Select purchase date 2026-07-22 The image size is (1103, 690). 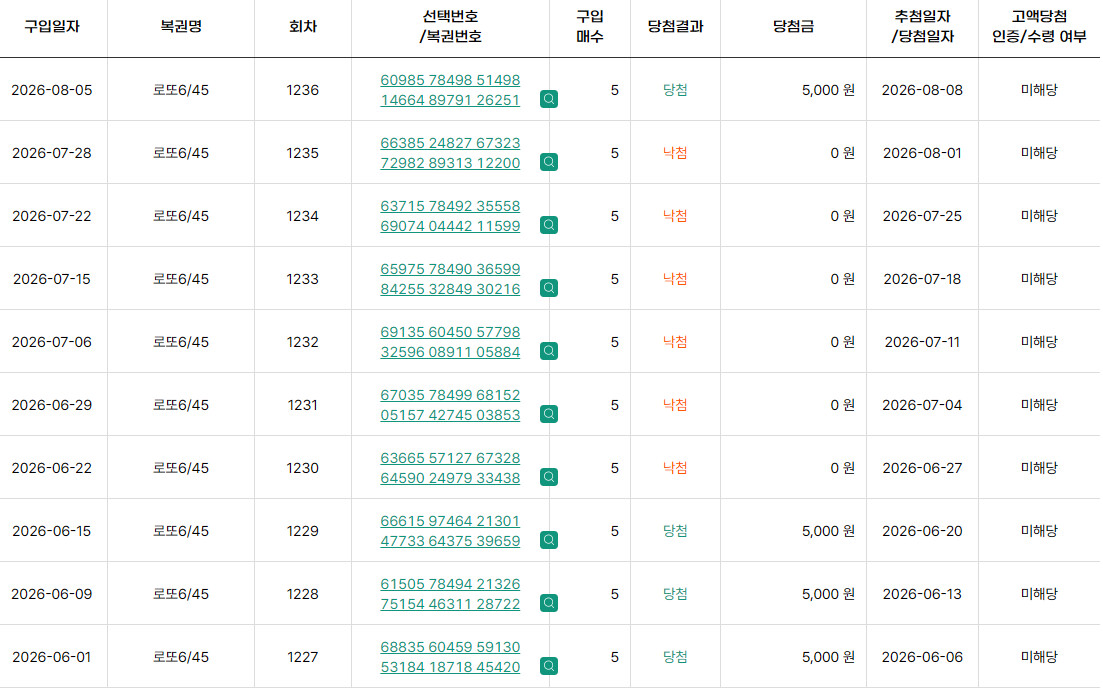(x=52, y=216)
